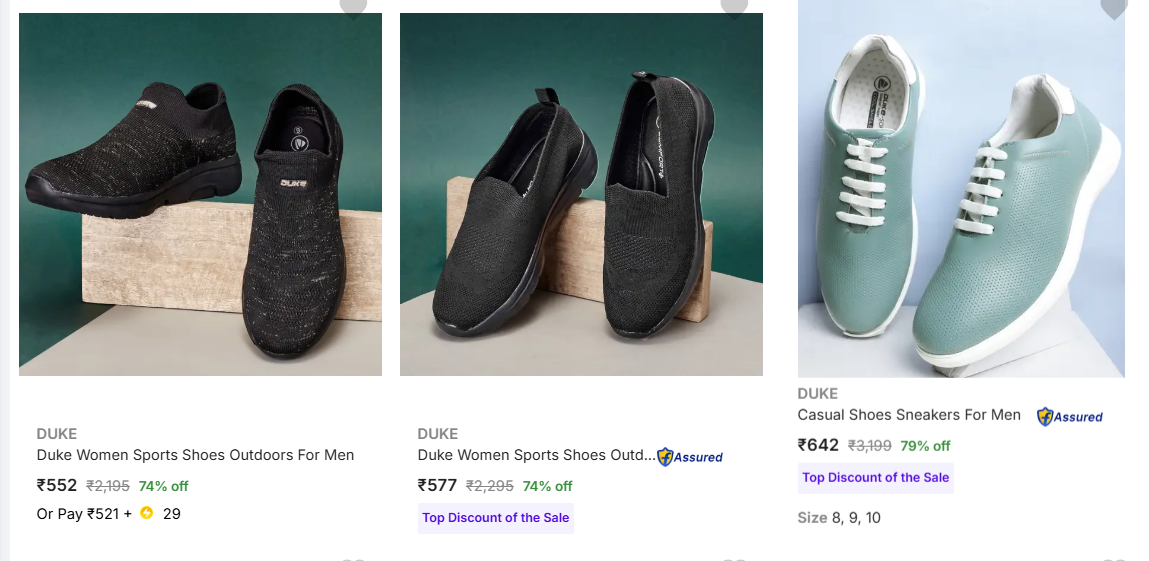The height and width of the screenshot is (561, 1149).
Task: Select the ₹552 price
Action: [57, 486]
